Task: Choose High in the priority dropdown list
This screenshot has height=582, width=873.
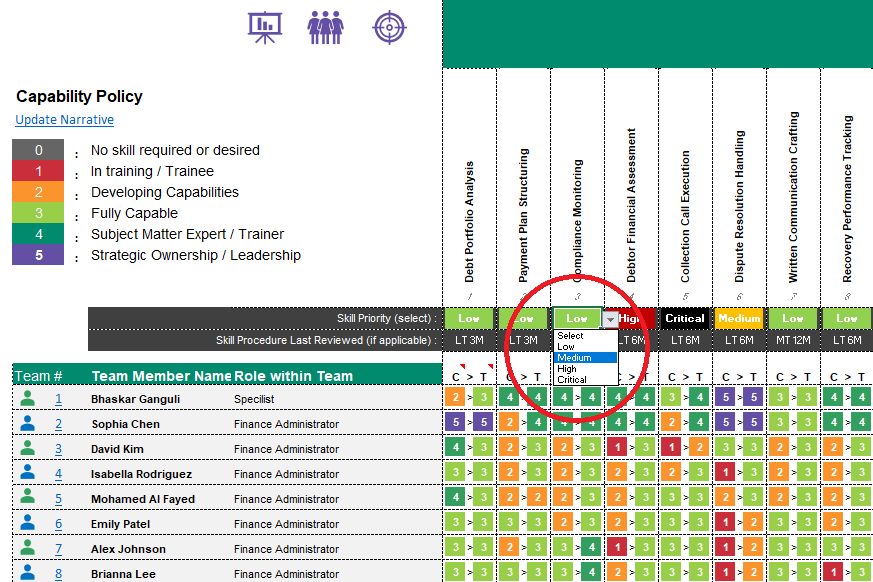Action: pos(586,369)
